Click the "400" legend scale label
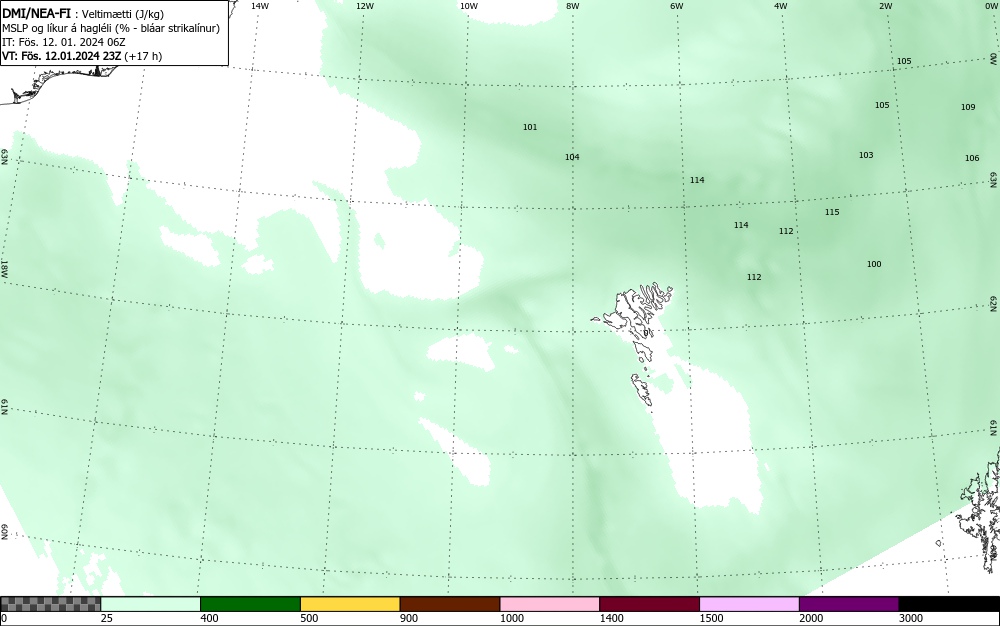The image size is (1000, 626). click(x=209, y=618)
